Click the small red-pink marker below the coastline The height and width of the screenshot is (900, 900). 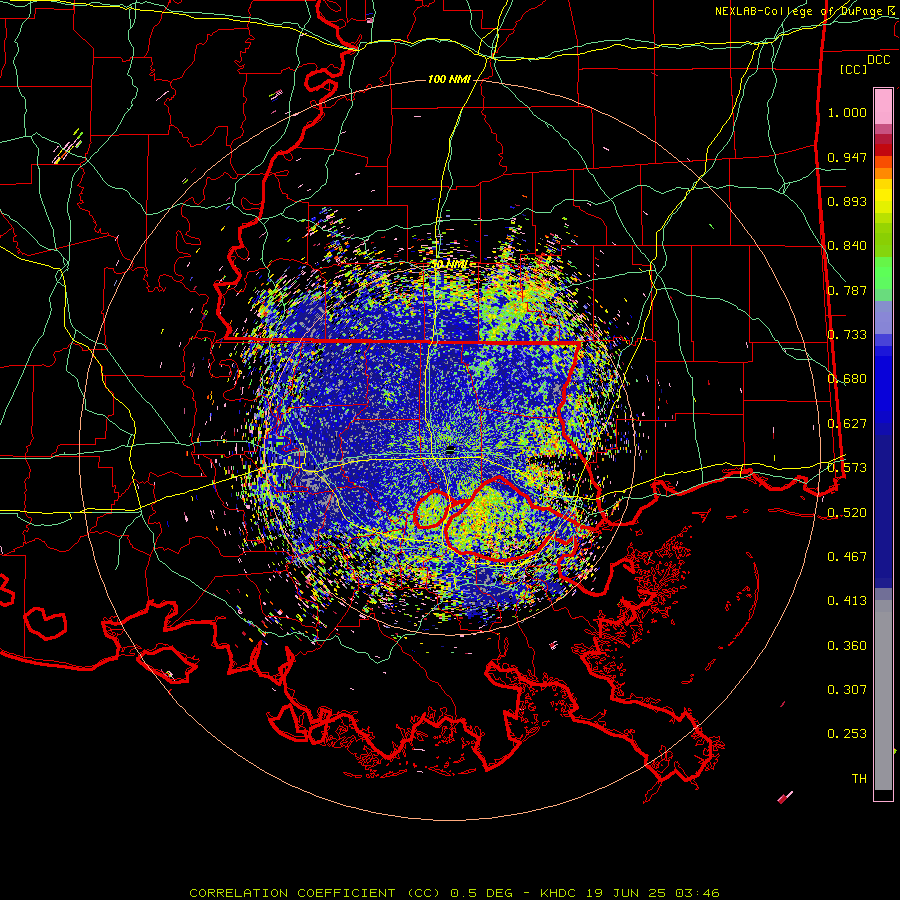tap(785, 797)
